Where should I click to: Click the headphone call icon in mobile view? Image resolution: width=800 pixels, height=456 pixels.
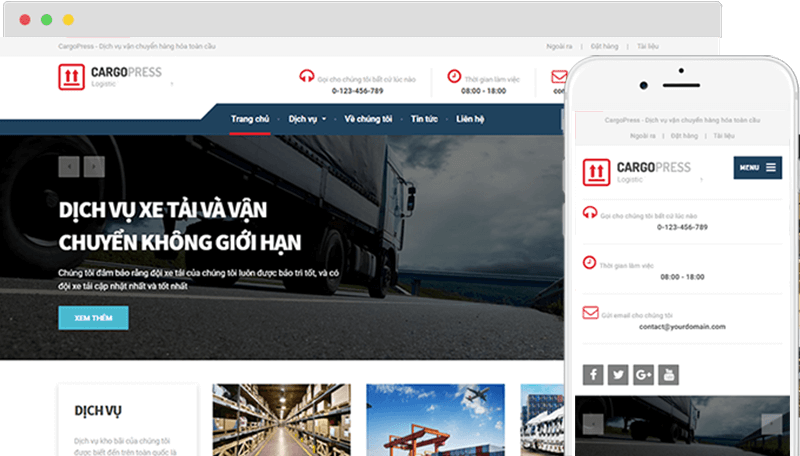(x=590, y=212)
